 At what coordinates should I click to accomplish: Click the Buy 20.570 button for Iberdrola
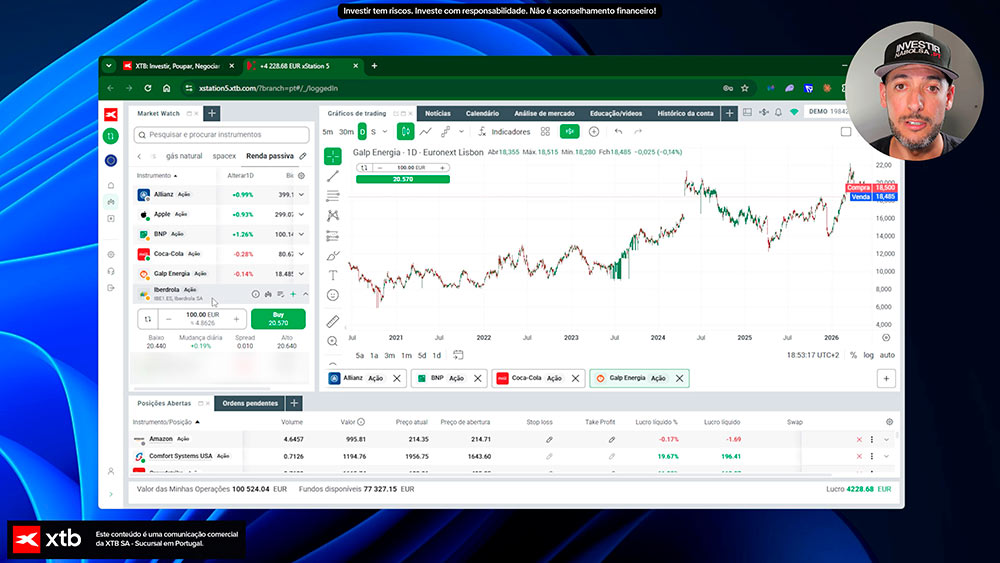[x=278, y=319]
